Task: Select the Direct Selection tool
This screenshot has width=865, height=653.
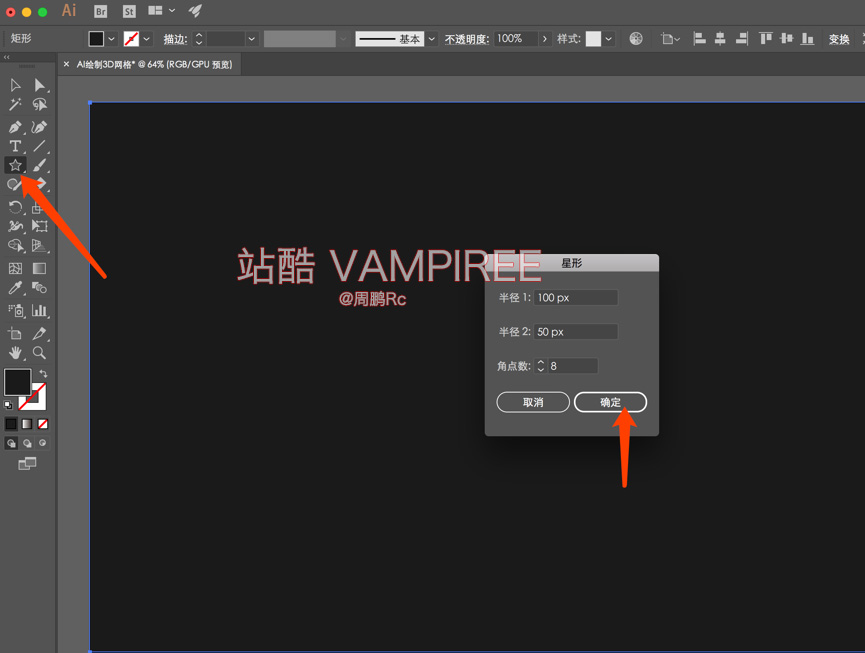Action: pyautogui.click(x=39, y=85)
